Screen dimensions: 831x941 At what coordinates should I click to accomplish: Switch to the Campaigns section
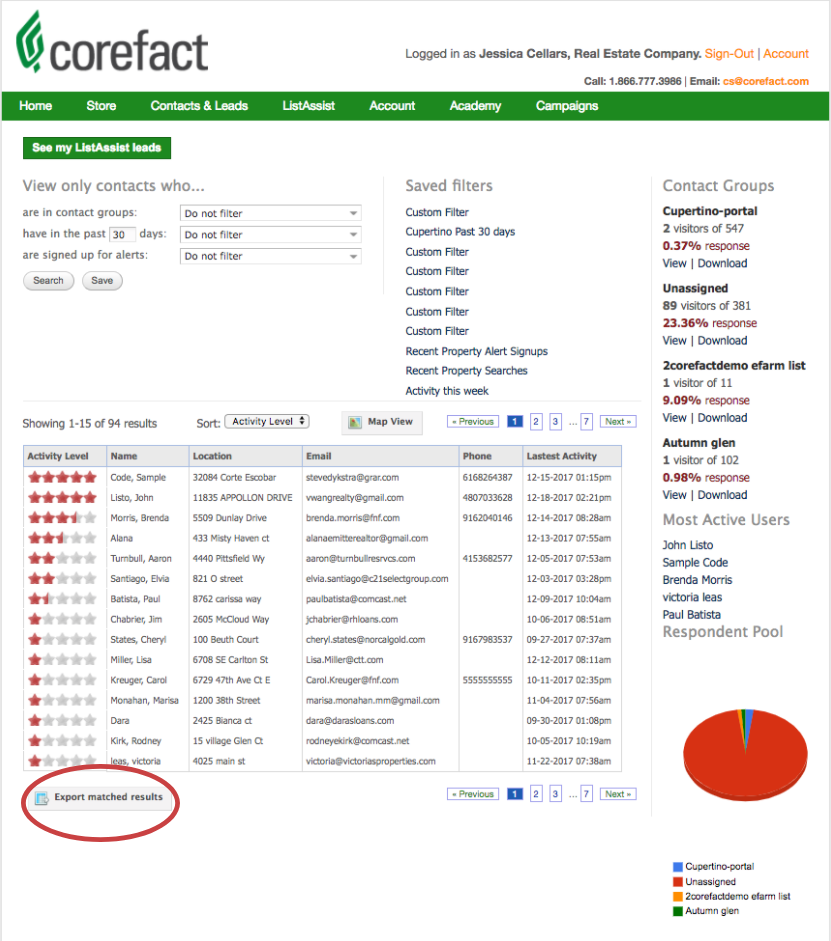pos(566,105)
